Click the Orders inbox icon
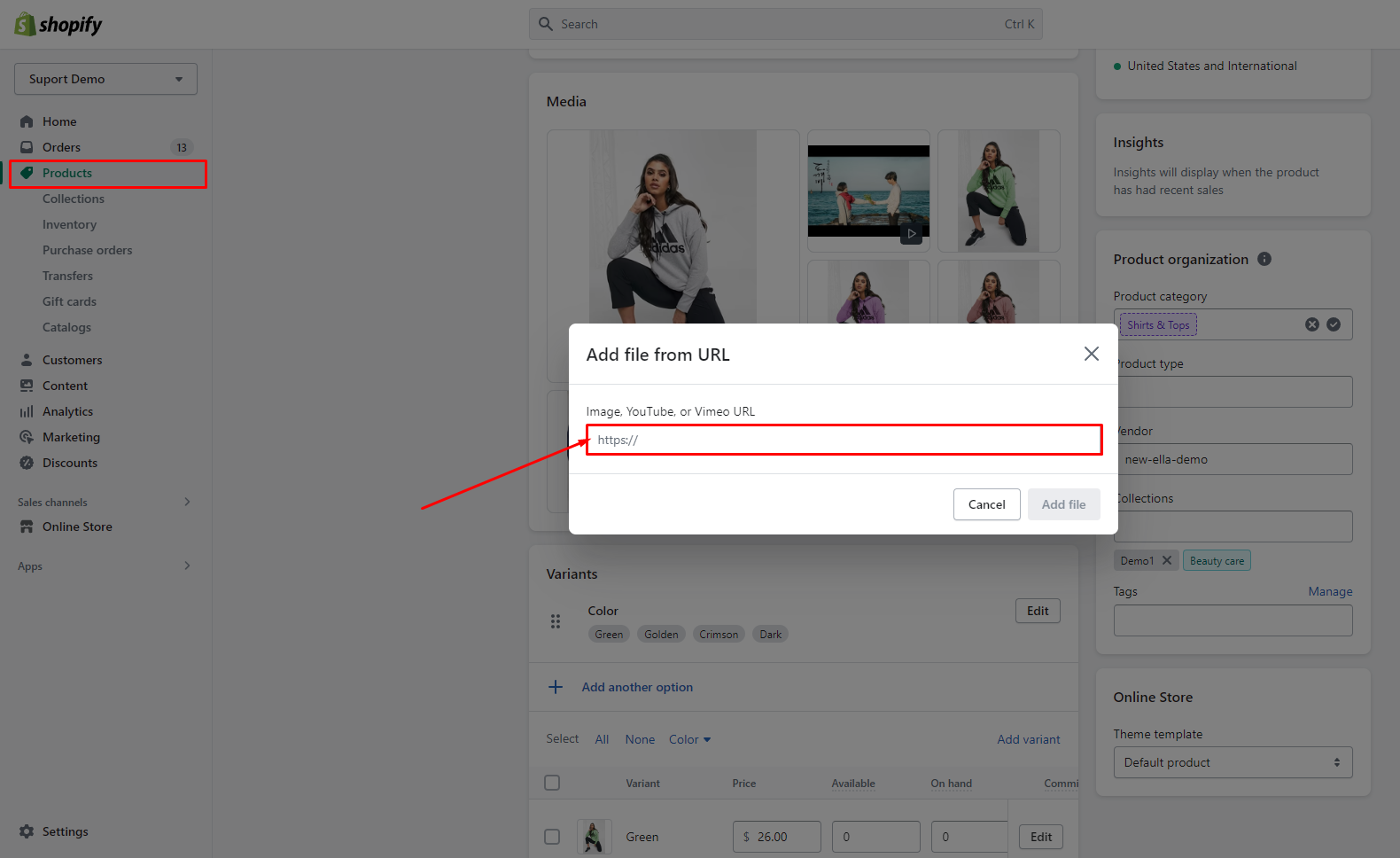Image resolution: width=1400 pixels, height=858 pixels. (27, 147)
